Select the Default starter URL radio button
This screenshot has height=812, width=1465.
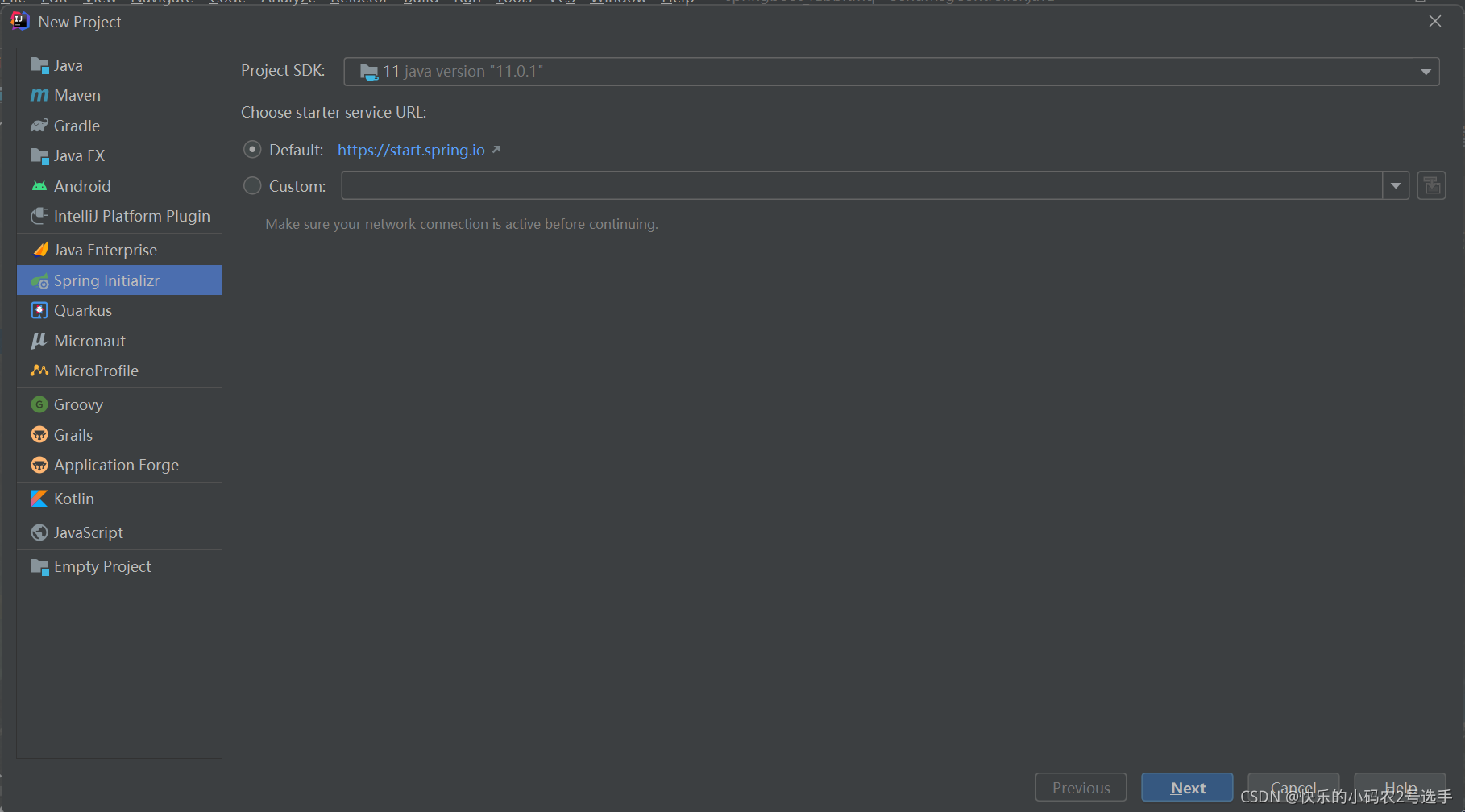(x=252, y=150)
